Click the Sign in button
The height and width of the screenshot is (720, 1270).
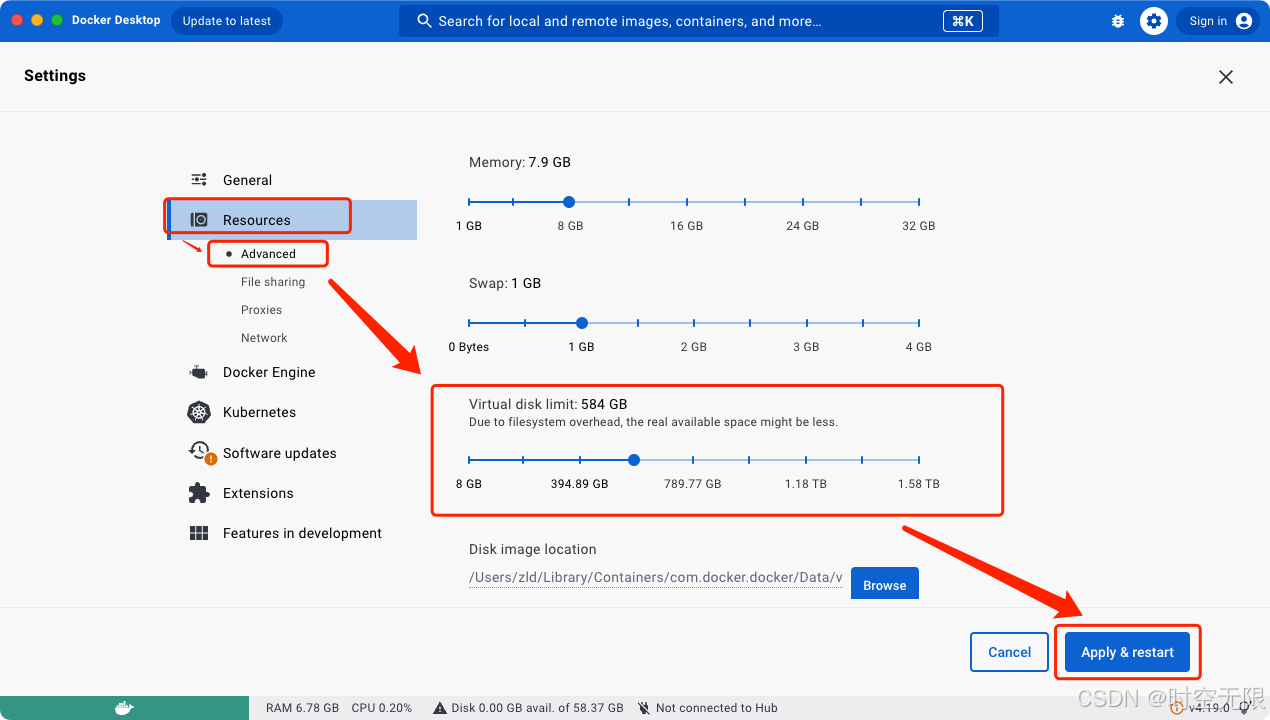point(1217,21)
